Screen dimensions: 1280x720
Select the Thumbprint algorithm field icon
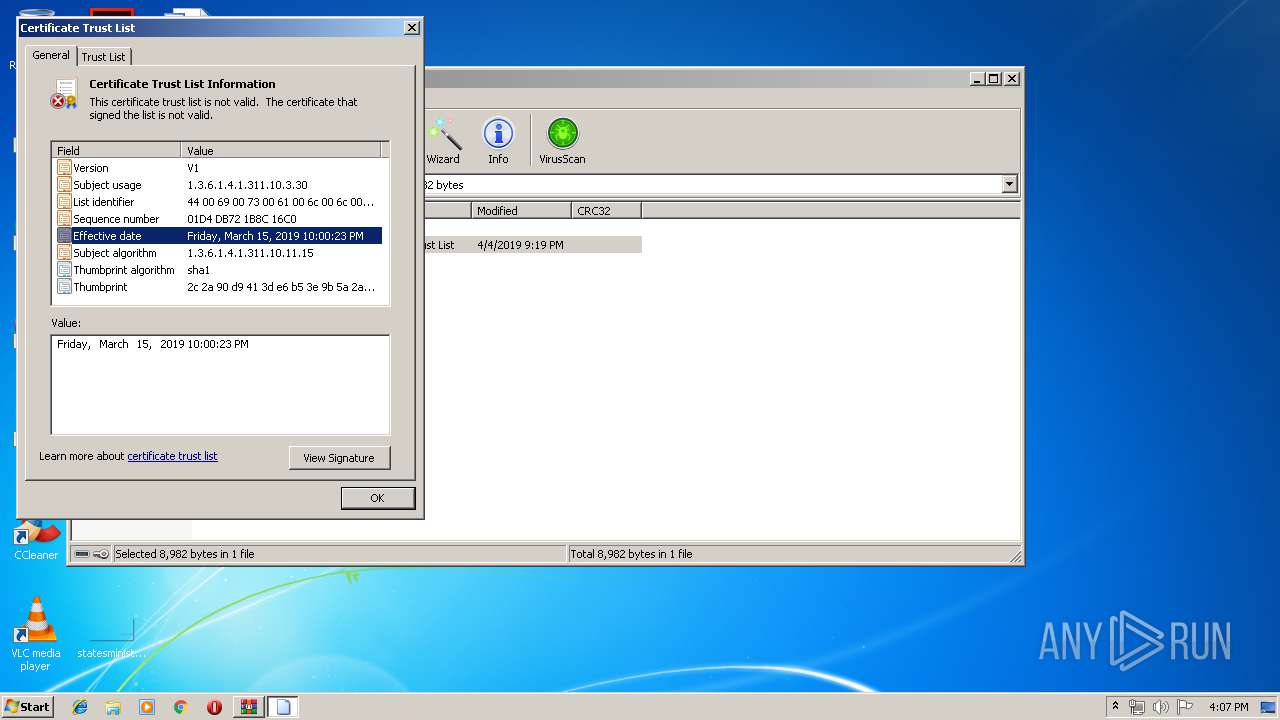coord(65,270)
